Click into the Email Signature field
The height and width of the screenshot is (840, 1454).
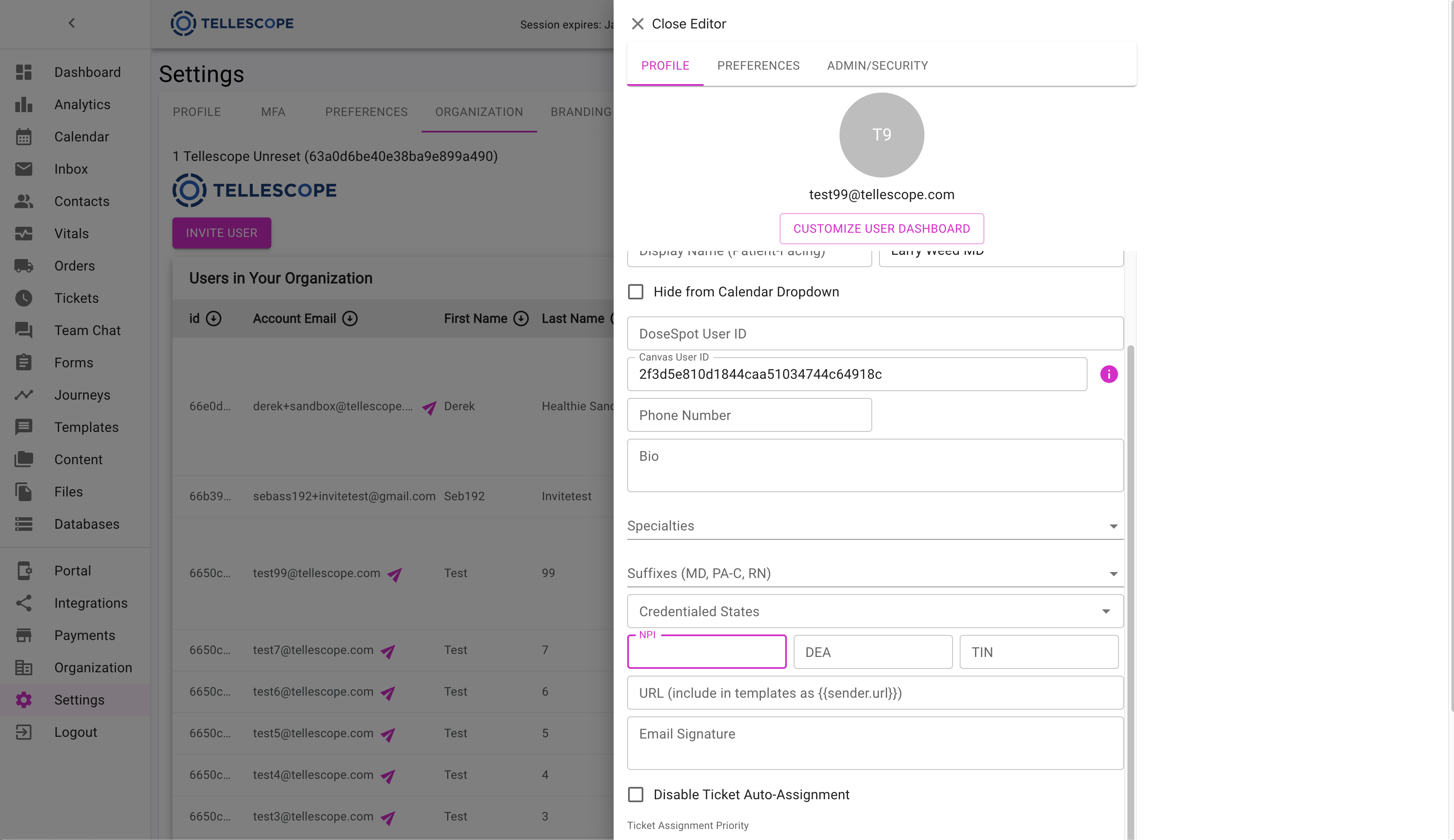click(x=875, y=744)
